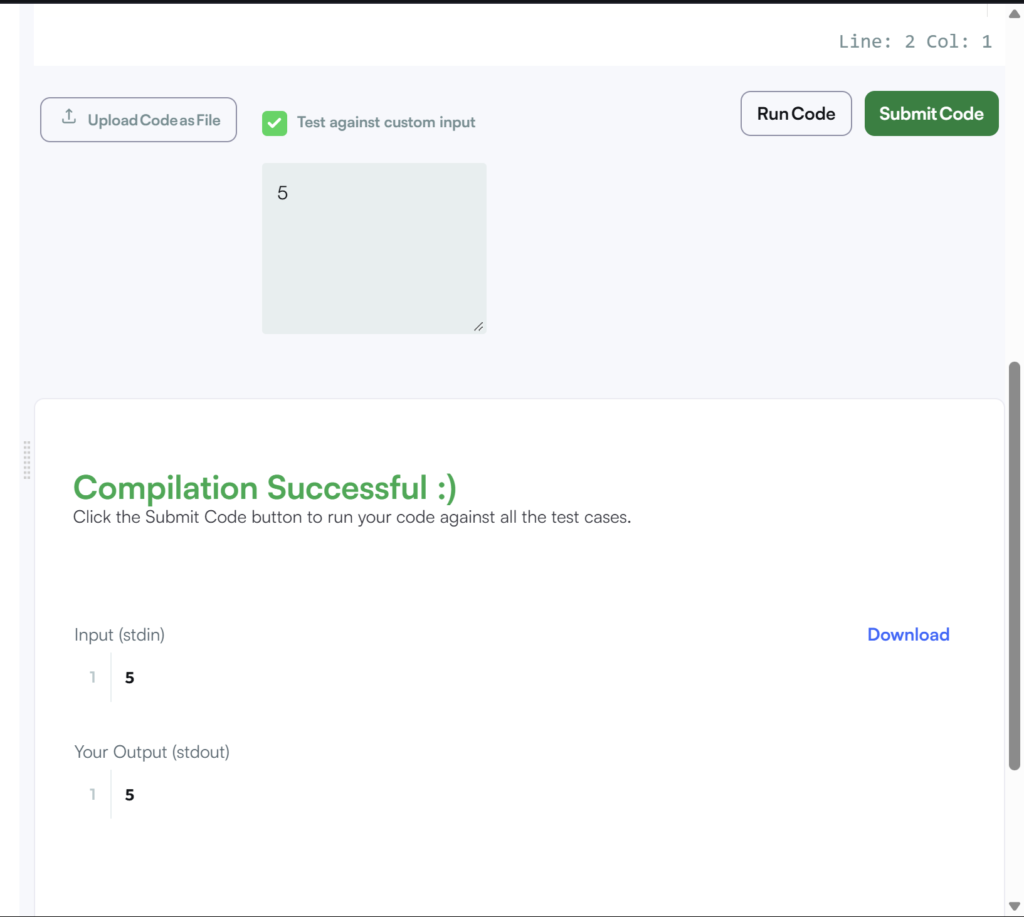Click the textarea resize grip

(478, 326)
